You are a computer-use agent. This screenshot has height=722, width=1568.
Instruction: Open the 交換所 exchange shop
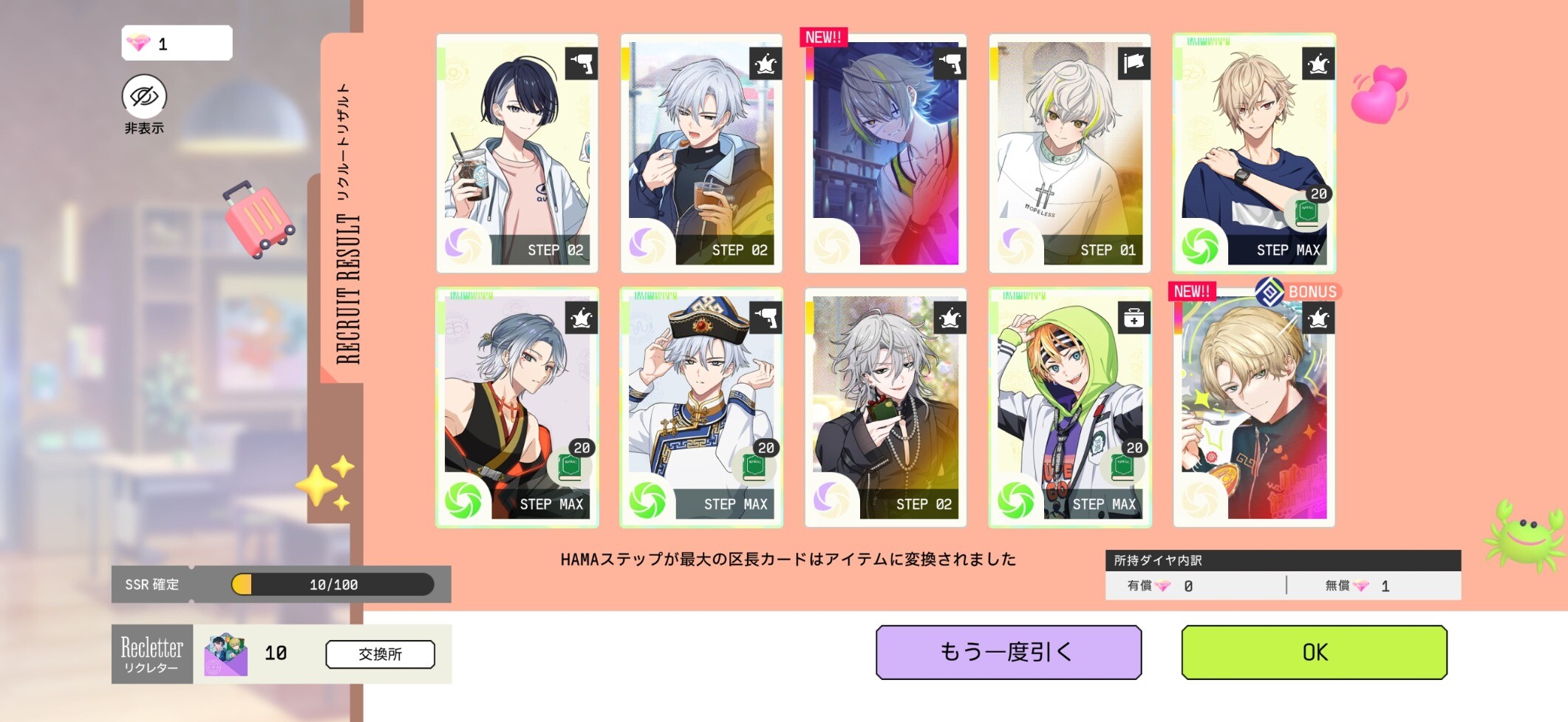click(380, 654)
